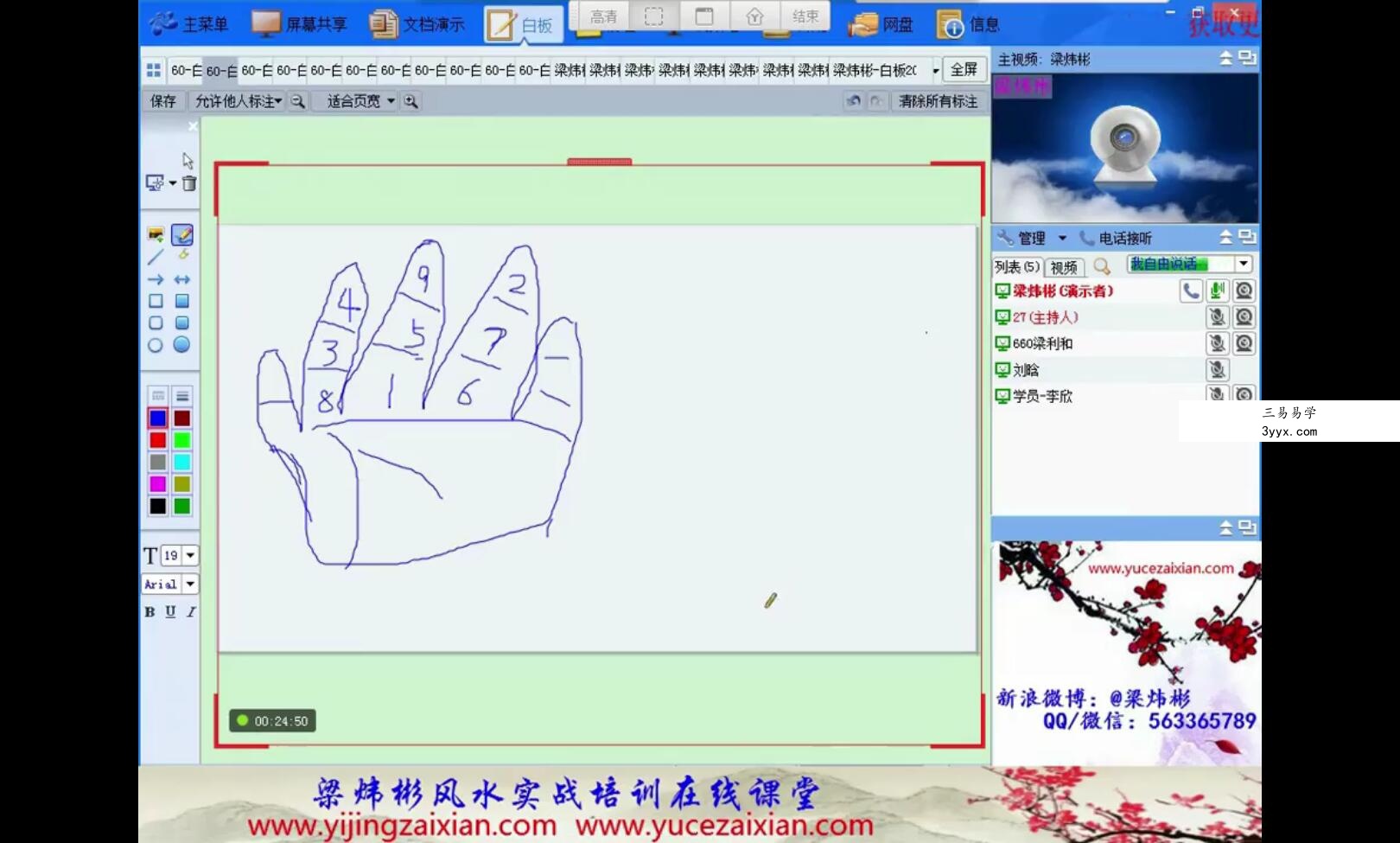Click the redo annotation icon

coord(876,101)
